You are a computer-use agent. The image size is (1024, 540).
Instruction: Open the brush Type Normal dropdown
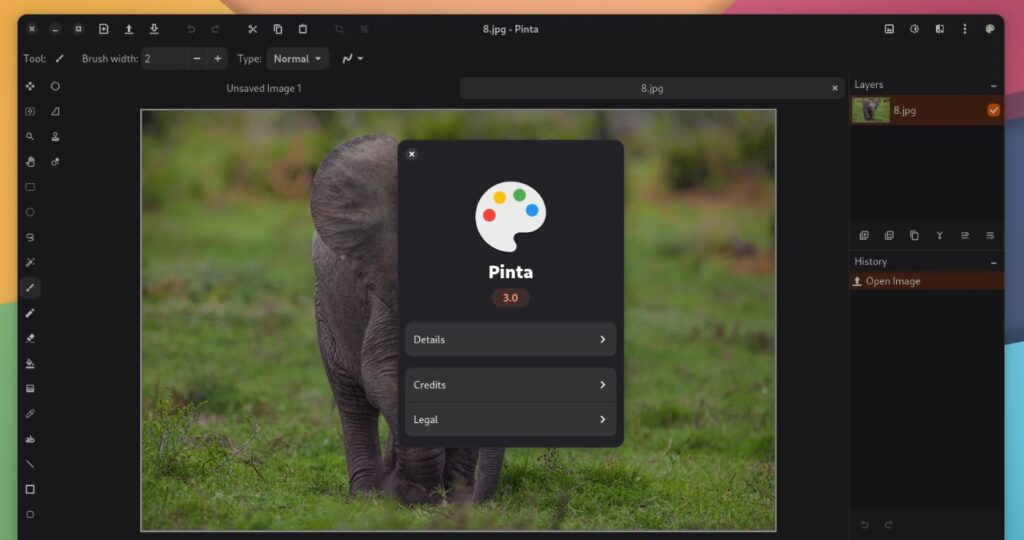297,59
